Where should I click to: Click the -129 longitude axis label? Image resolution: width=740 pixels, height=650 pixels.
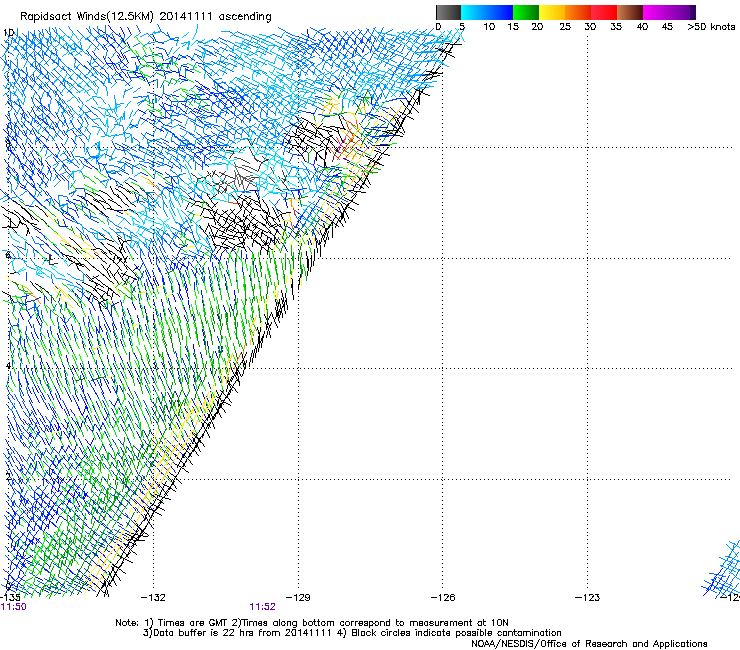point(298,598)
